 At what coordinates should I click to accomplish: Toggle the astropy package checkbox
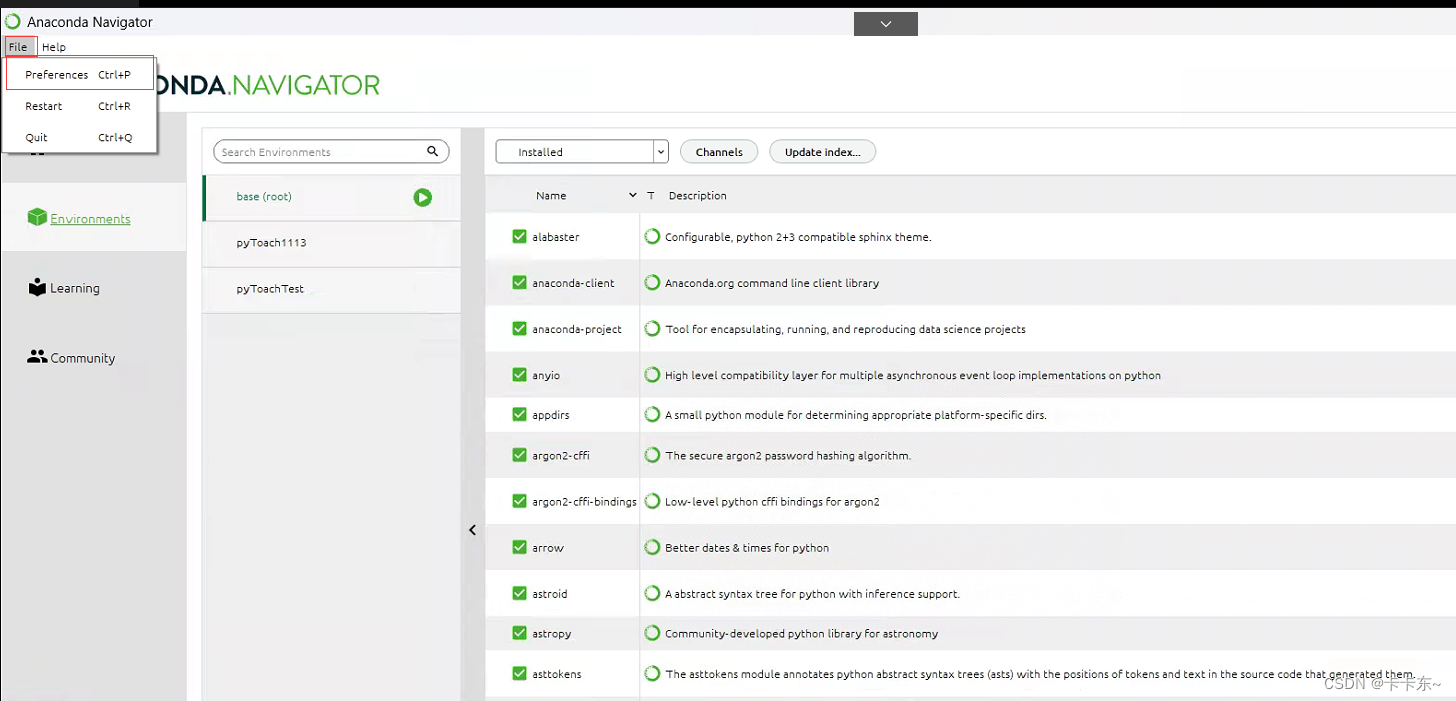coord(519,633)
